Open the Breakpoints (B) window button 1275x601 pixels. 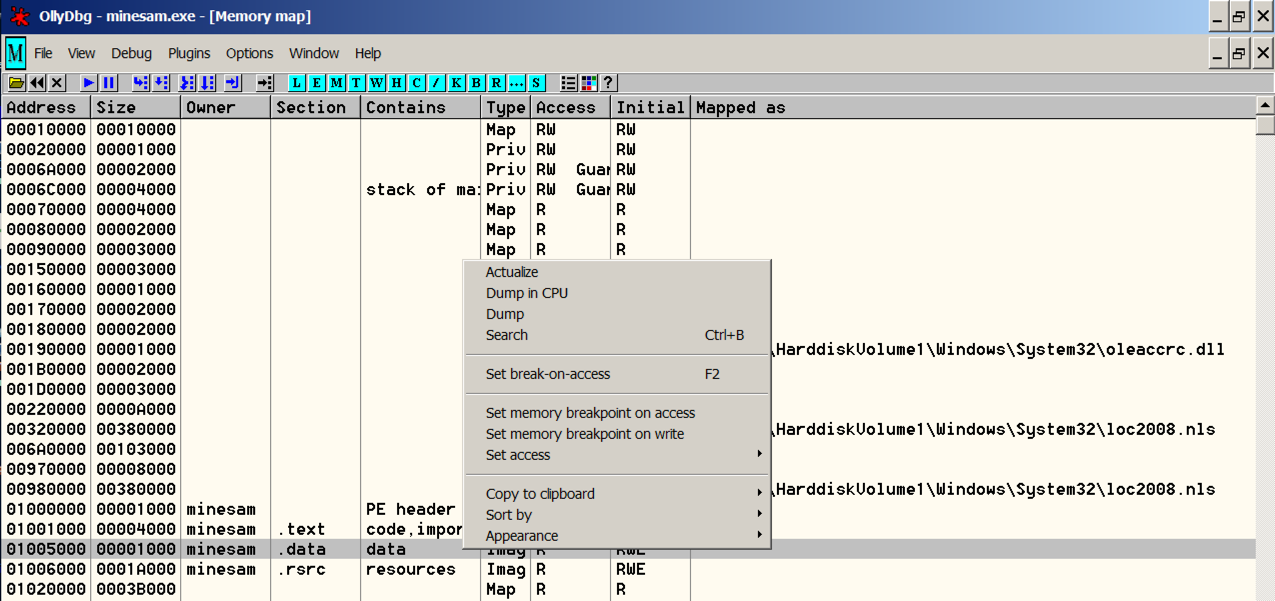477,83
